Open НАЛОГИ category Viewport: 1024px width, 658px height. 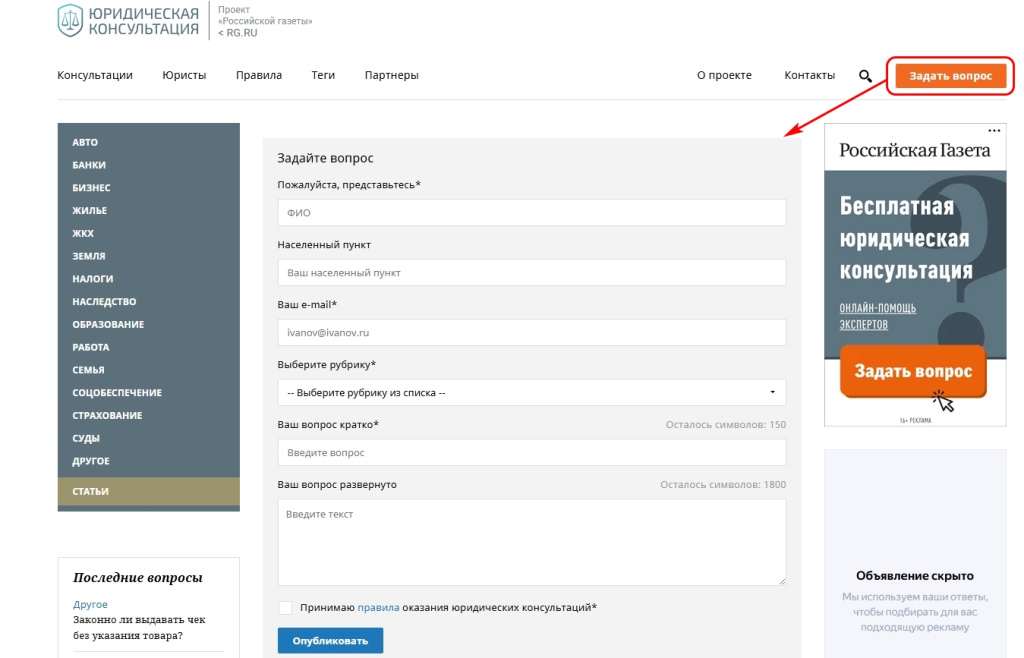point(93,279)
